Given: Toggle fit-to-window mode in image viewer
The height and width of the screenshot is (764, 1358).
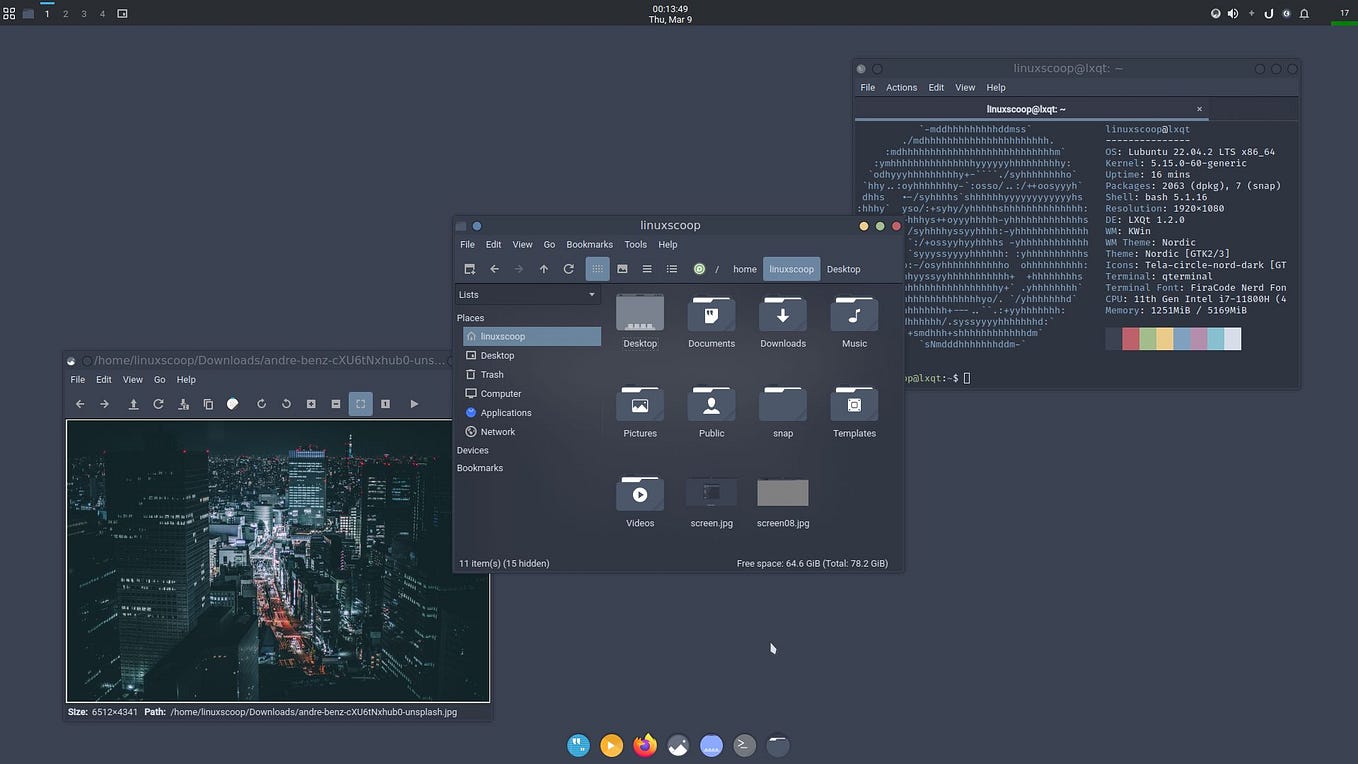Looking at the screenshot, I should [x=361, y=404].
